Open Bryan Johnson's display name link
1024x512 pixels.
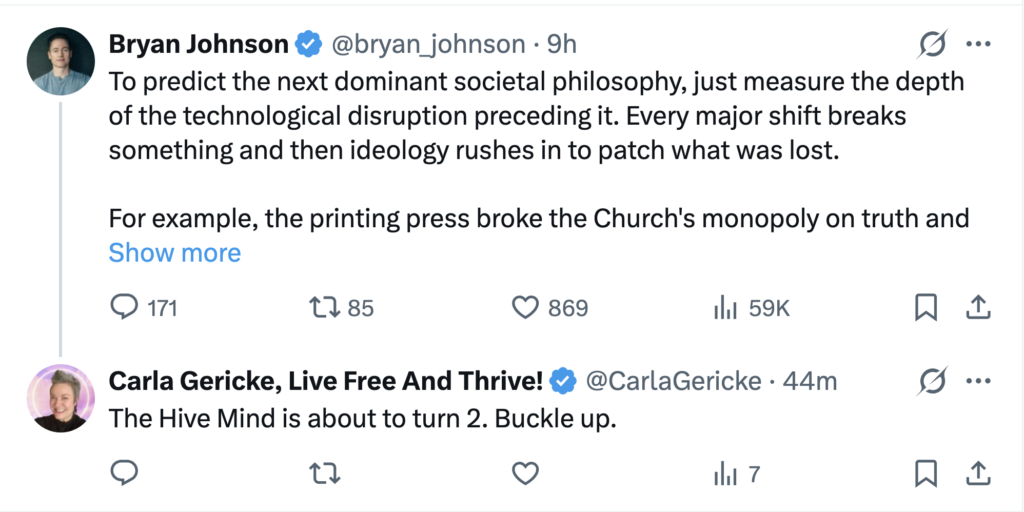199,44
